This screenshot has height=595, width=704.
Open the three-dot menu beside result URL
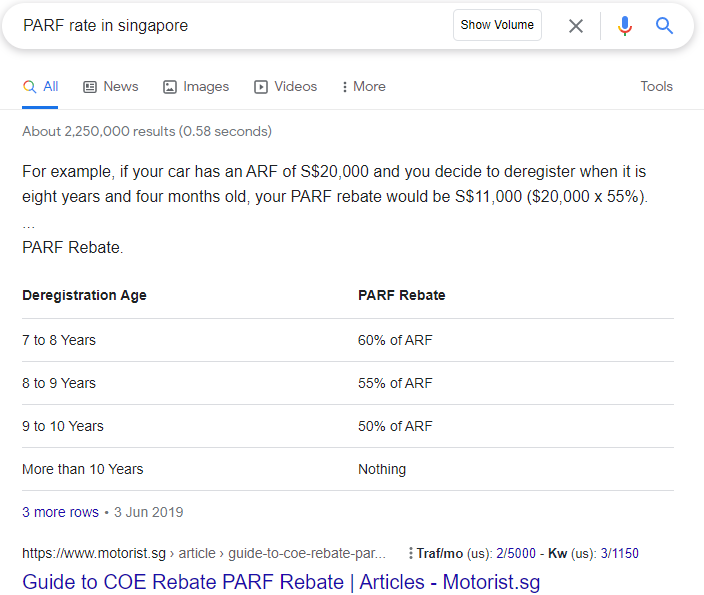pyautogui.click(x=410, y=553)
